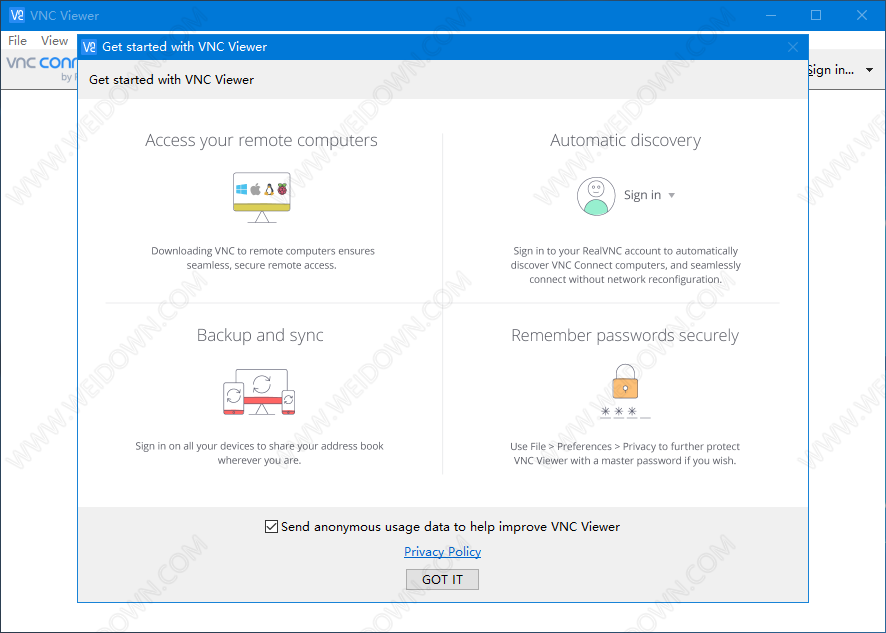The width and height of the screenshot is (886, 633).
Task: Uncheck Send anonymous usage data checkbox
Action: 271,527
